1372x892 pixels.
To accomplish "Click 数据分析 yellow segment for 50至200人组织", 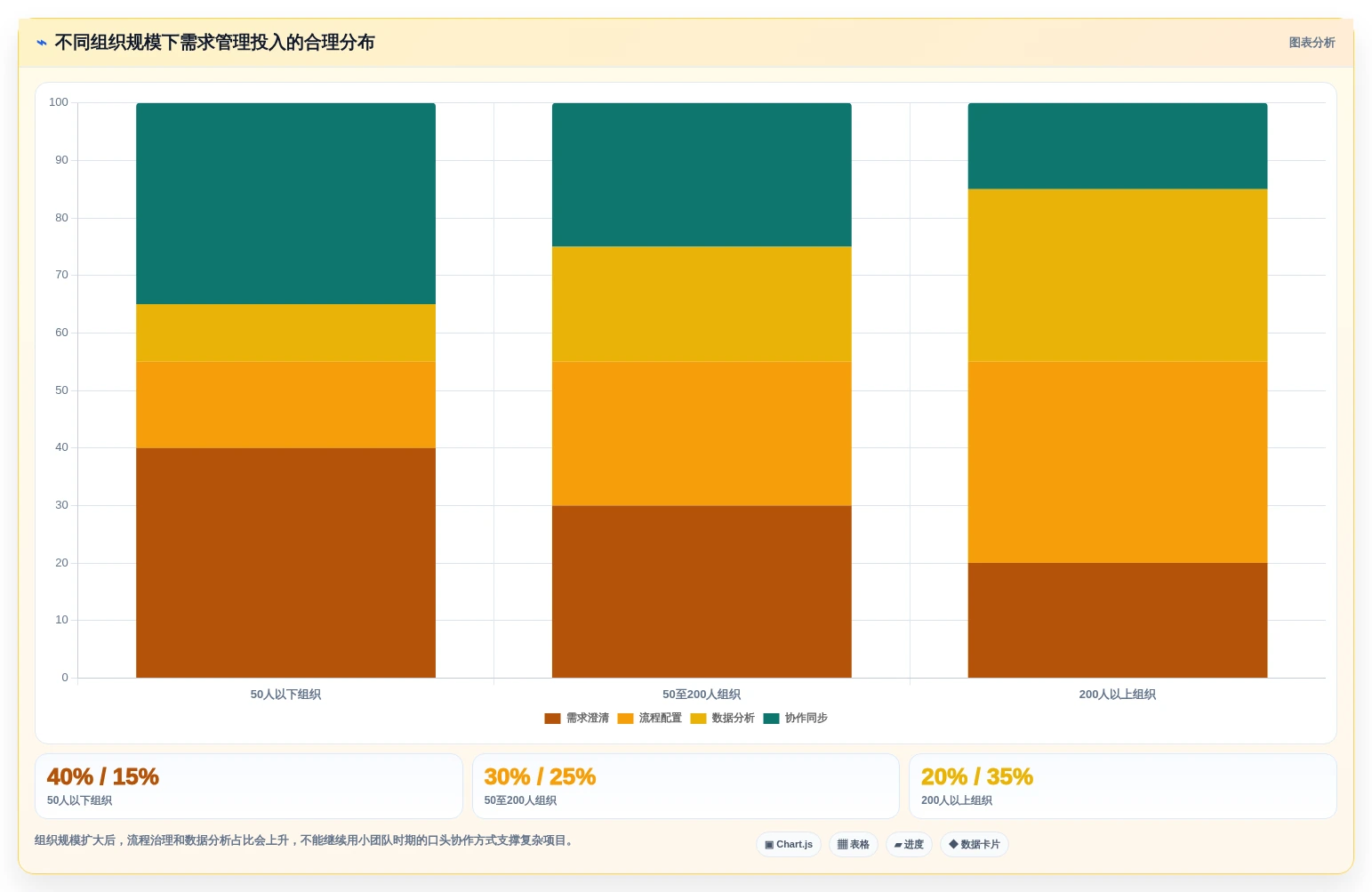I will click(x=702, y=304).
